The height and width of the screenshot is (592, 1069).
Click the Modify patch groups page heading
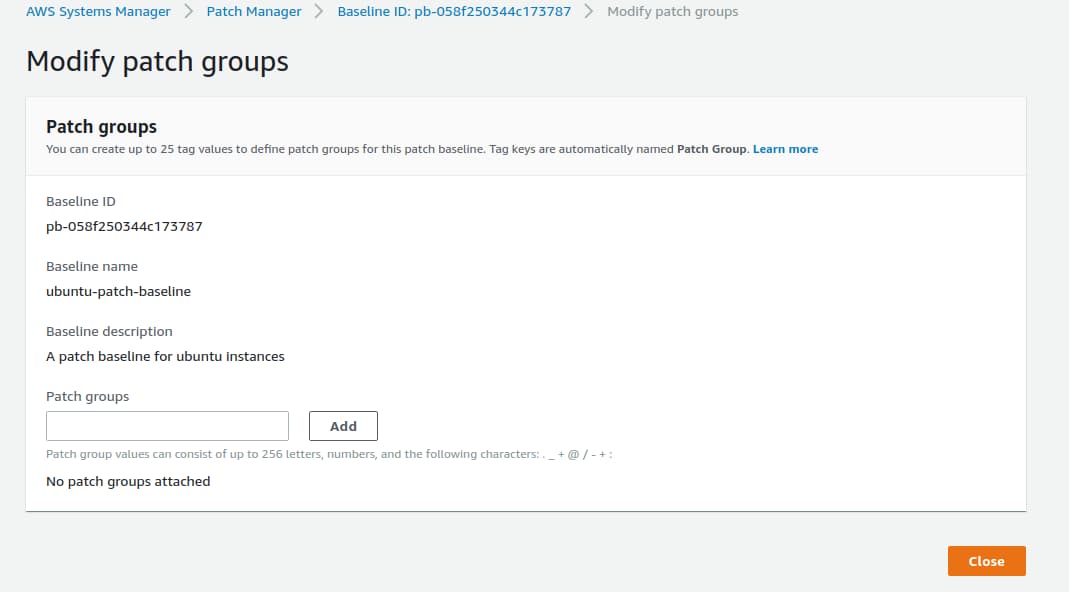click(x=157, y=61)
